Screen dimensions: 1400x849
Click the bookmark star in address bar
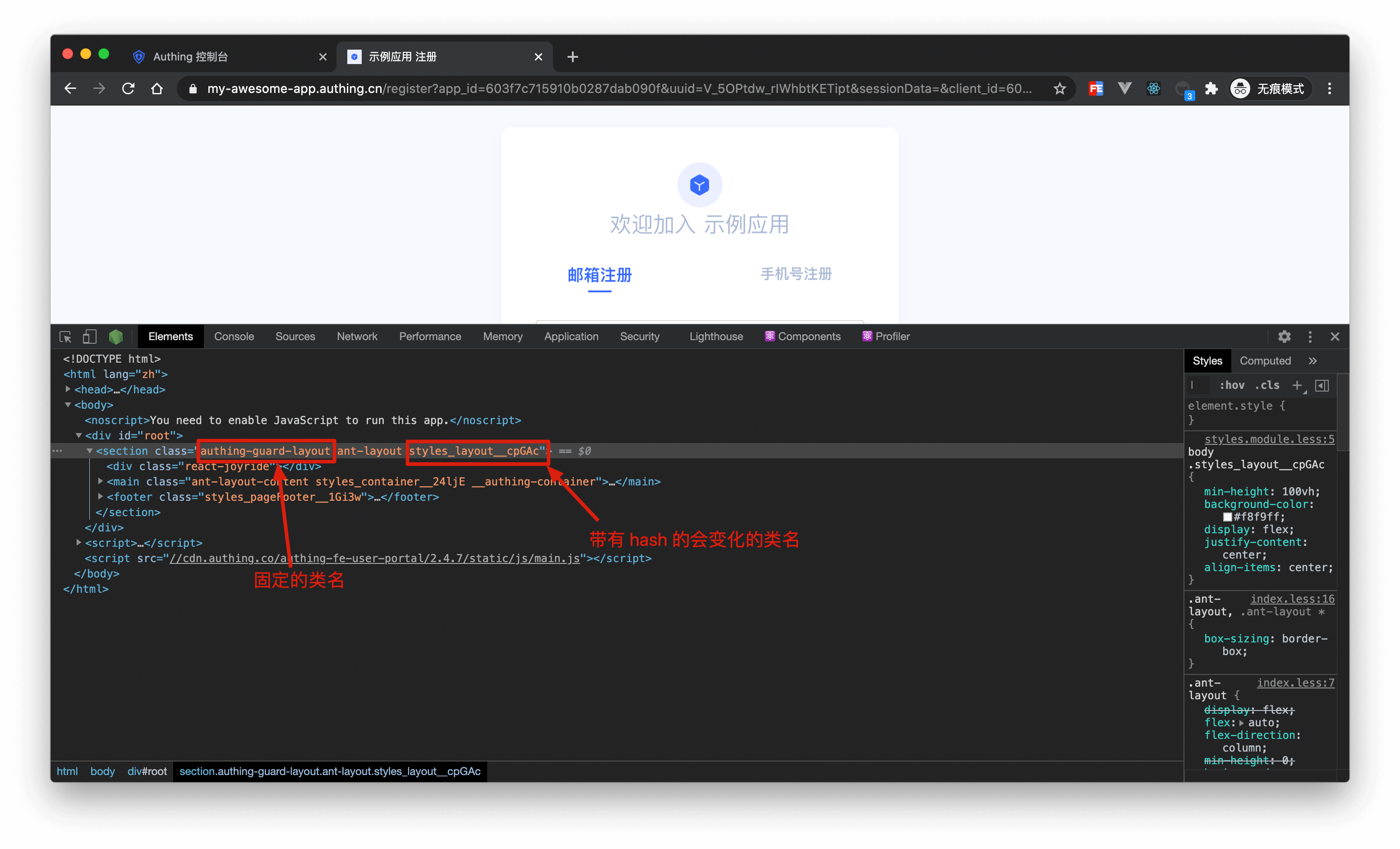(1060, 89)
